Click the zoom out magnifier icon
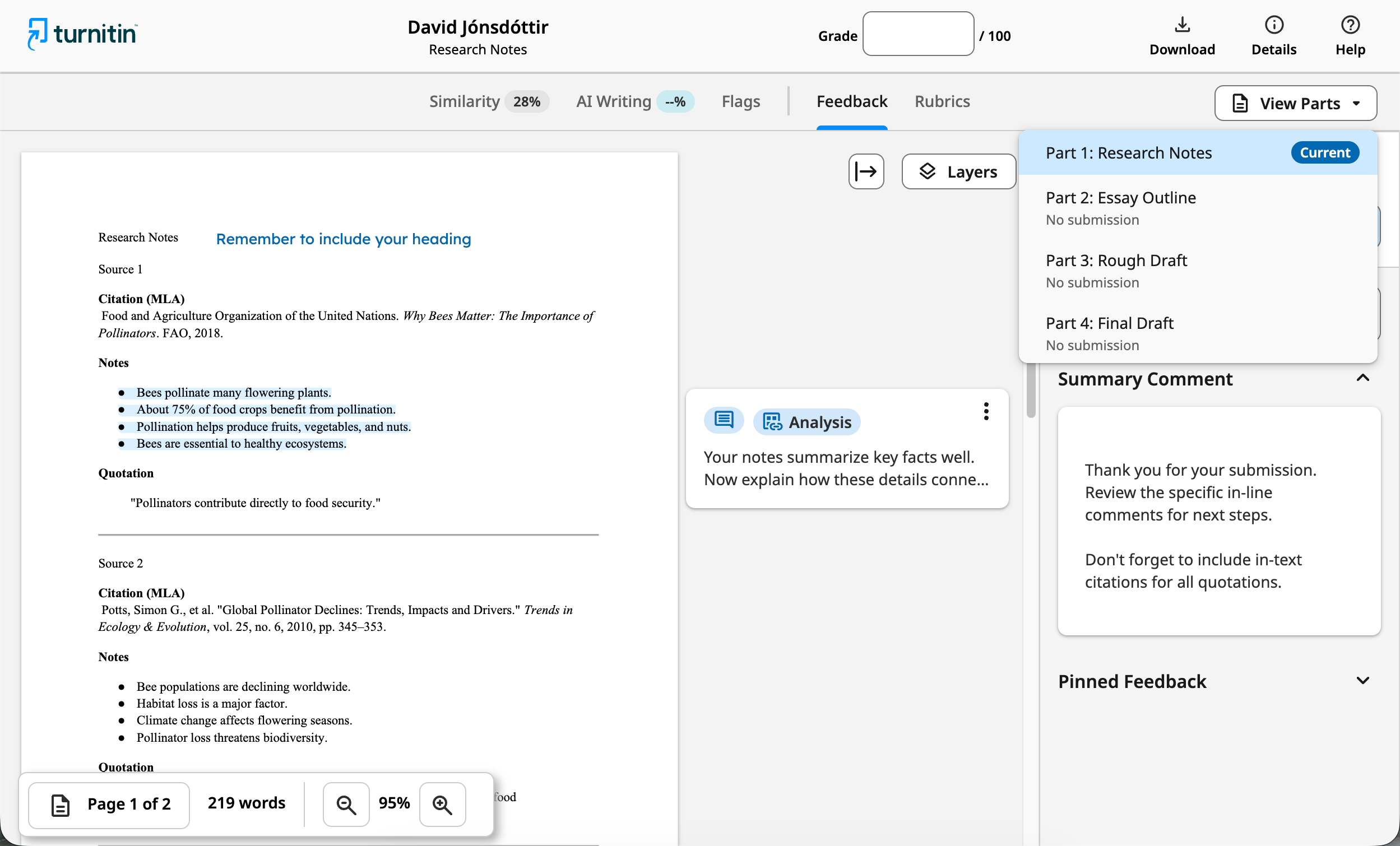1400x846 pixels. (x=346, y=804)
